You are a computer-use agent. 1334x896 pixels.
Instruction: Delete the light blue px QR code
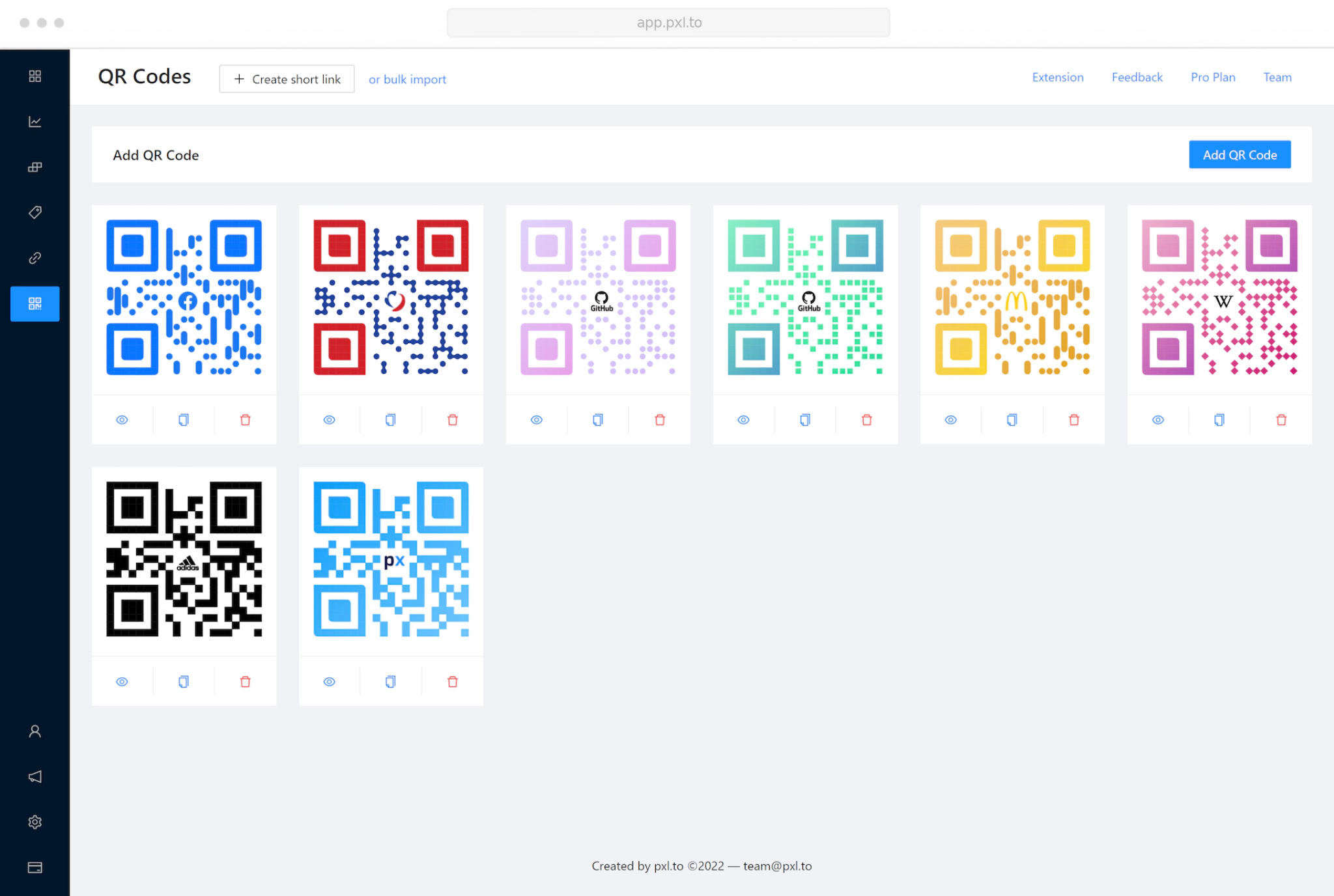(453, 682)
